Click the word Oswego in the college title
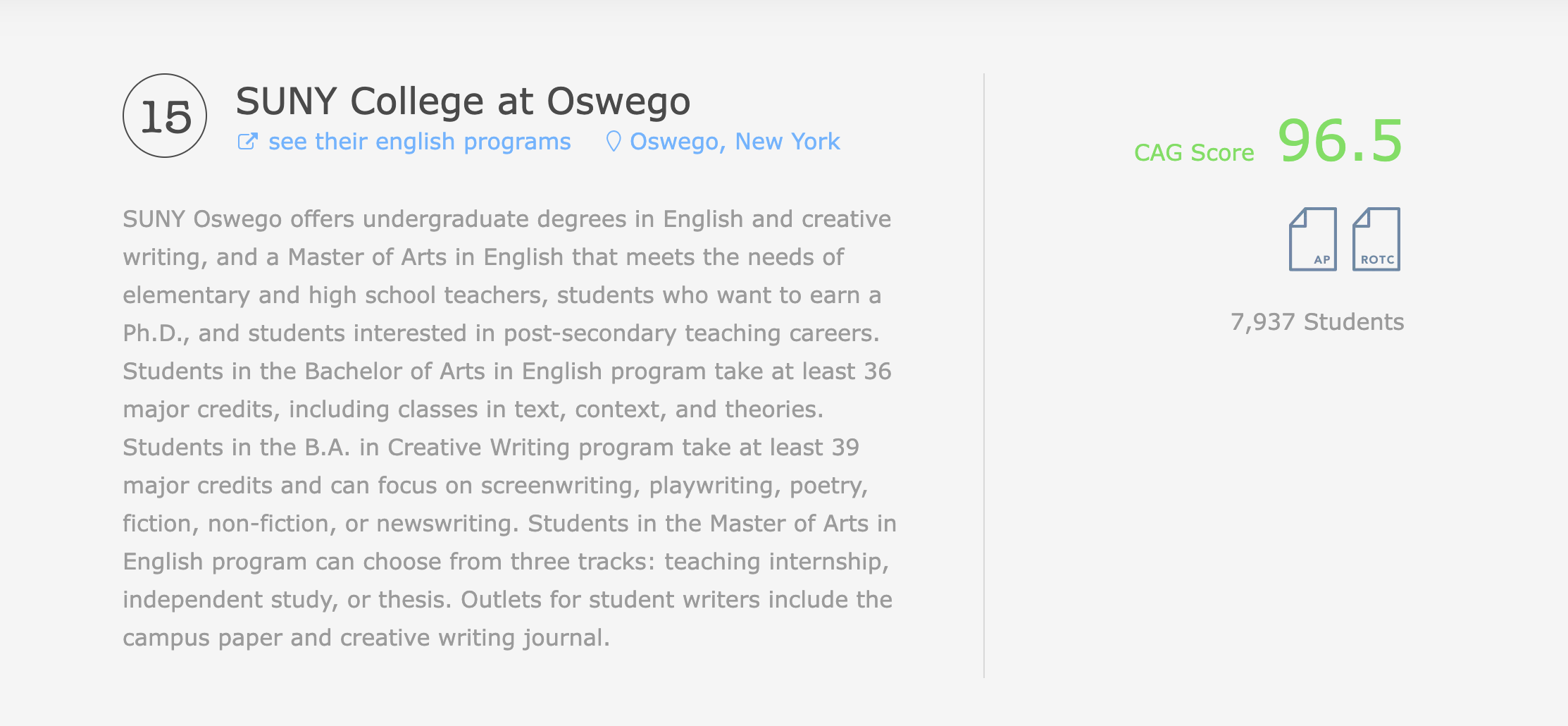Viewport: 1568px width, 726px height. (x=618, y=101)
